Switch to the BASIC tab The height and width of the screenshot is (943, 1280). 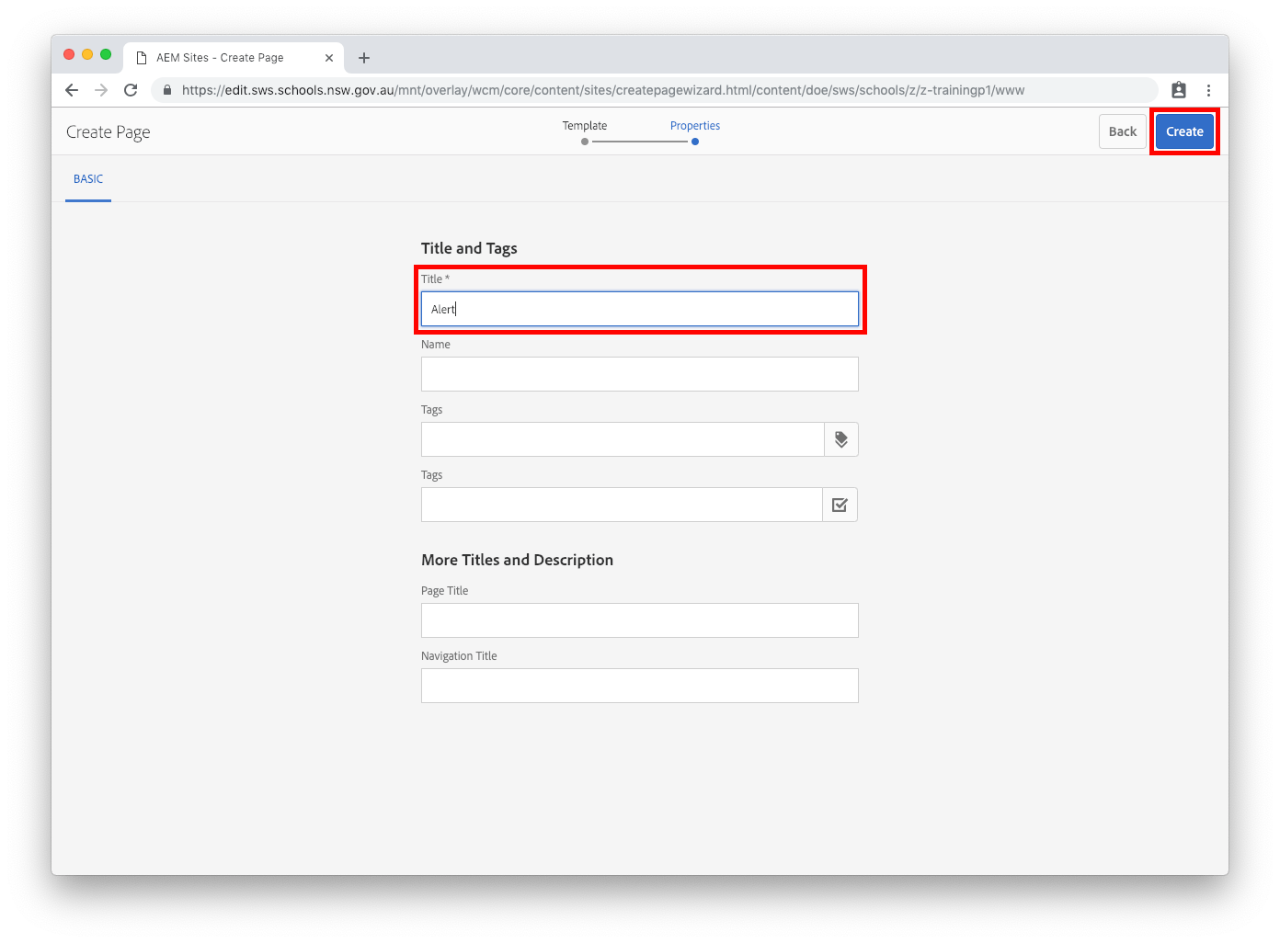tap(88, 179)
